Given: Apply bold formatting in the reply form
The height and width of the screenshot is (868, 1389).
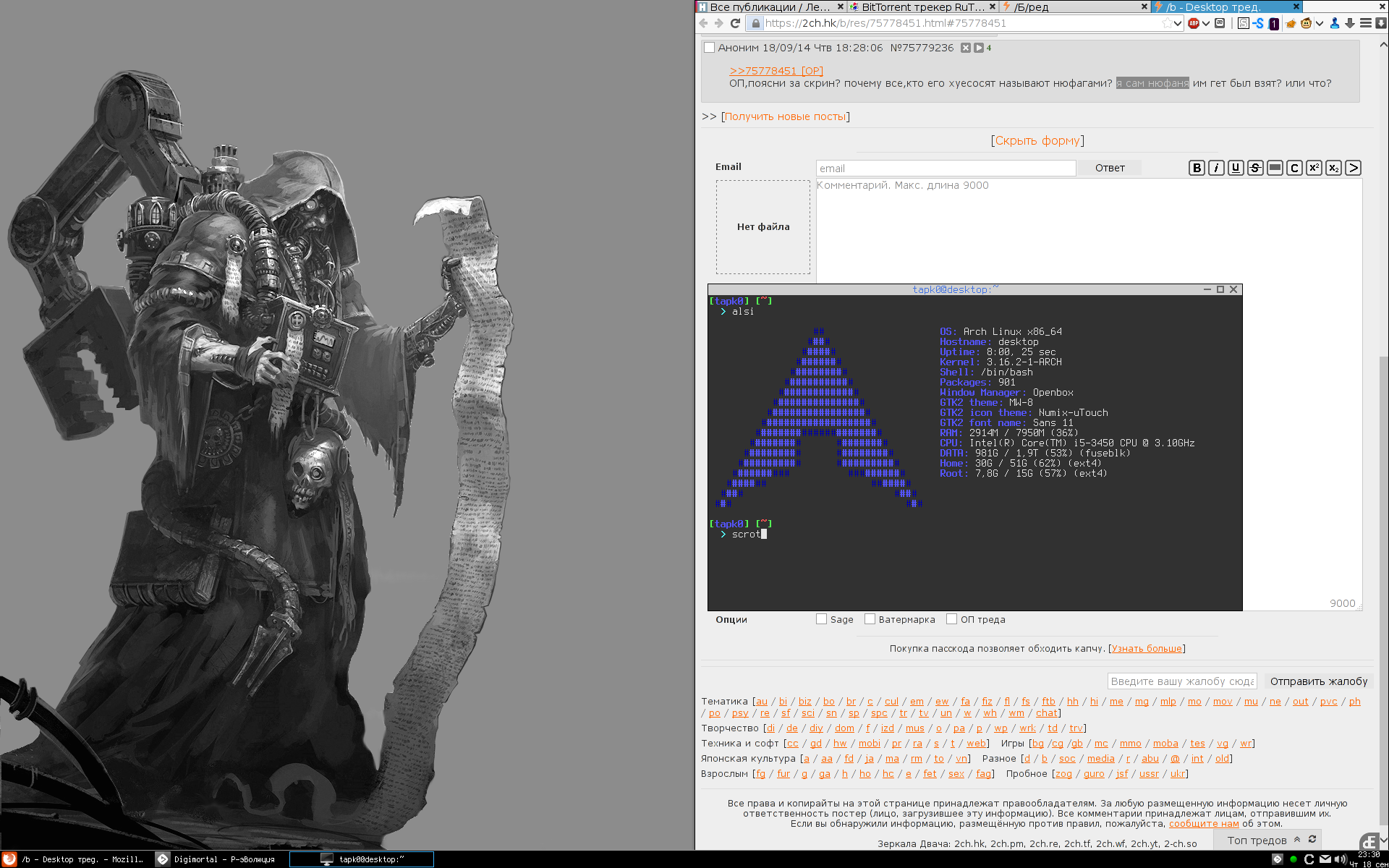Looking at the screenshot, I should tap(1197, 168).
